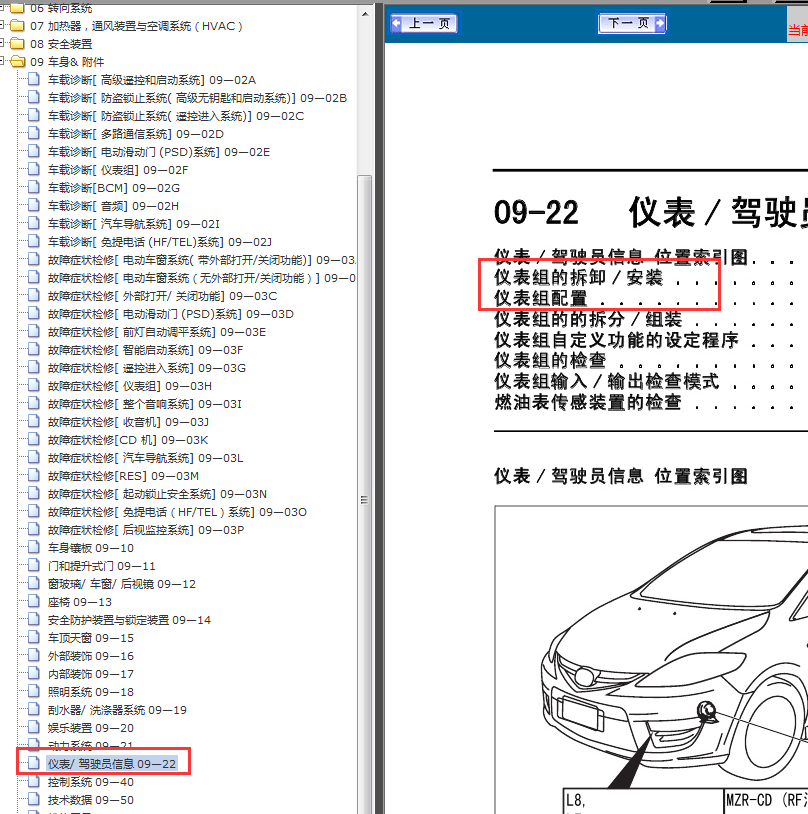Click page icon for 外部打开/关闭功能 09-03C

(x=34, y=295)
